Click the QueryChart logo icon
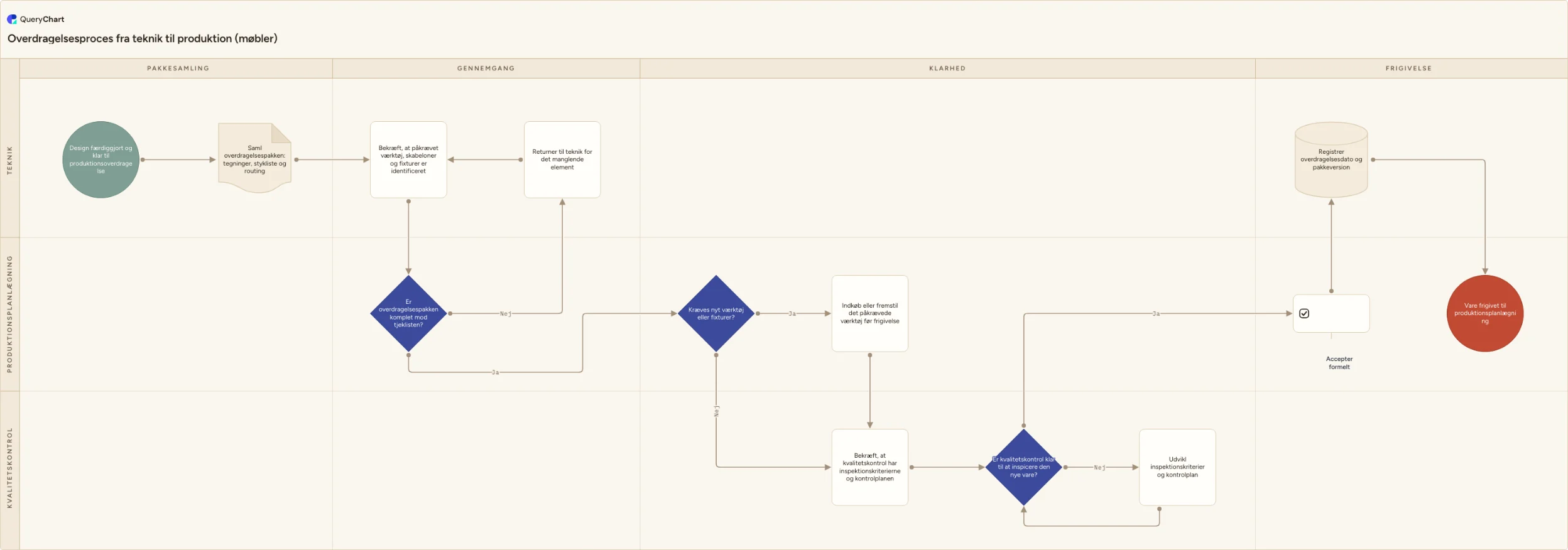This screenshot has width=1568, height=550. 12,19
